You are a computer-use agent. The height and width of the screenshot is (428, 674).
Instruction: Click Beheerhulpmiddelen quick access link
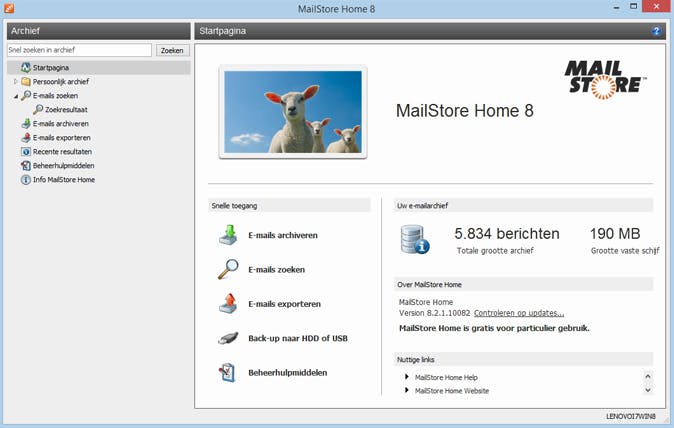click(288, 373)
